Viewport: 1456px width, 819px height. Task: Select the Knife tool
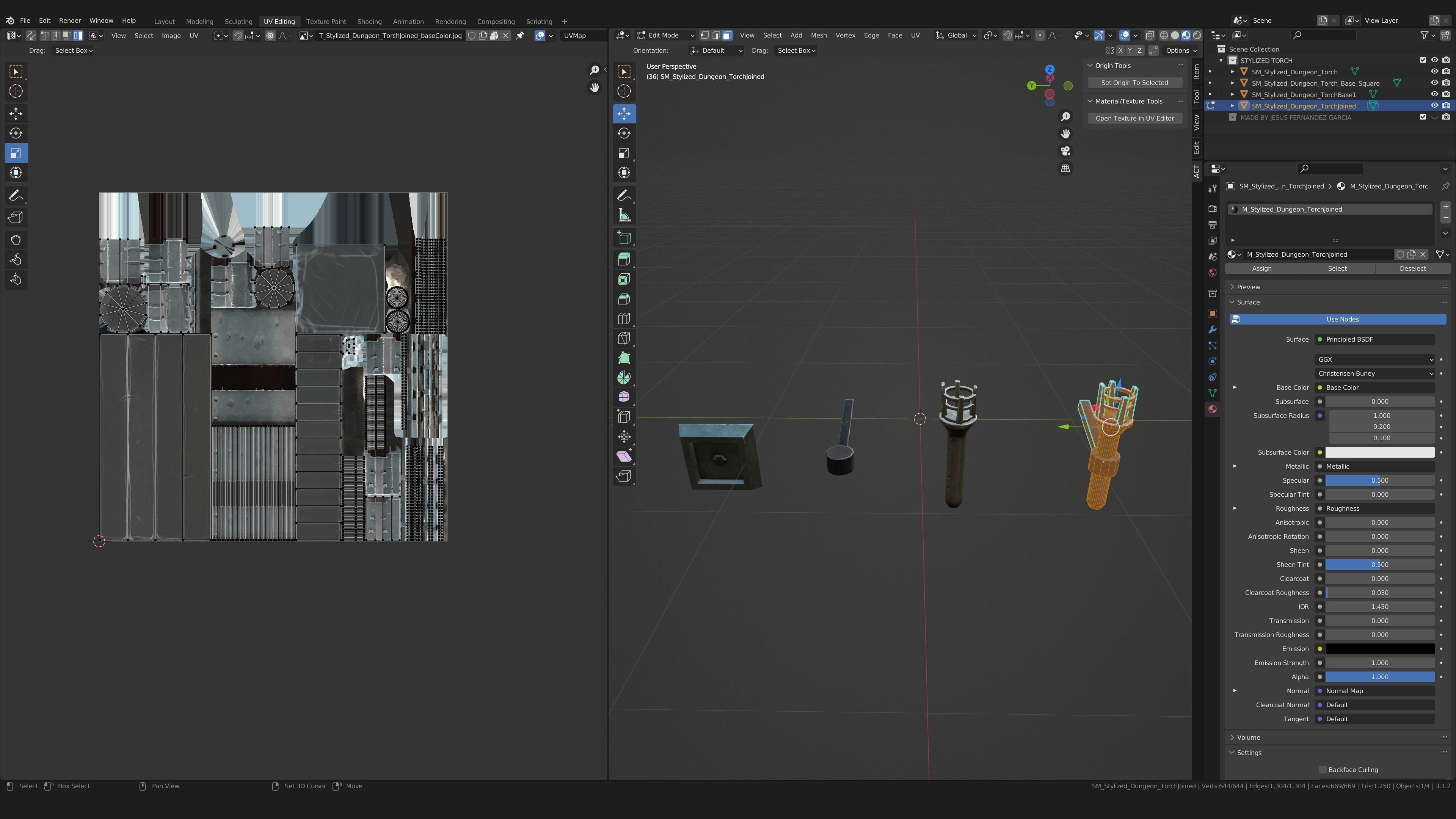tap(624, 338)
